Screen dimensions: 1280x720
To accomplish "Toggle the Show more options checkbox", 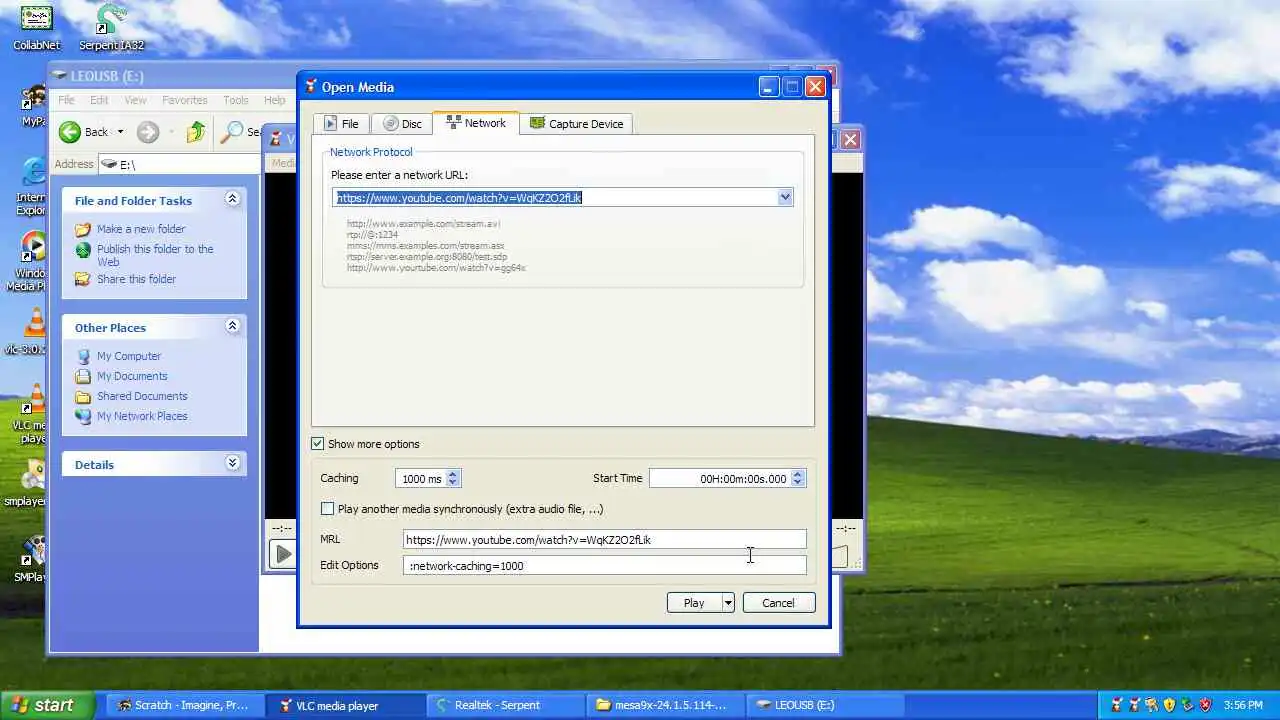I will click(318, 444).
